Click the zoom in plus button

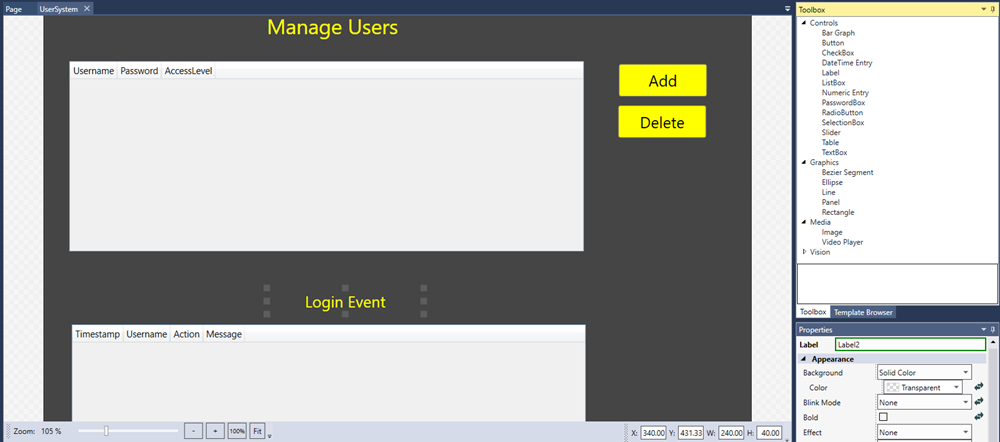click(x=215, y=431)
